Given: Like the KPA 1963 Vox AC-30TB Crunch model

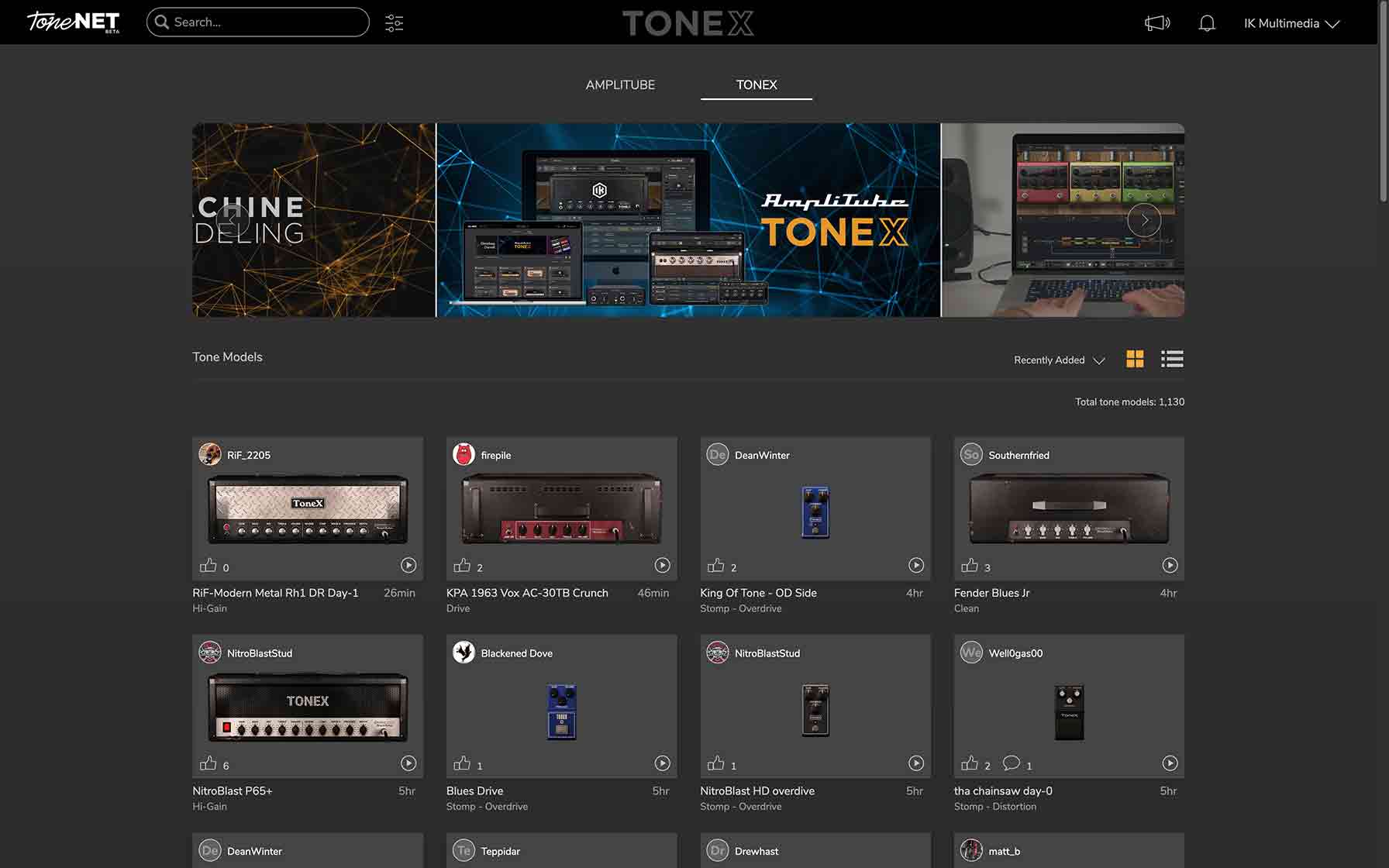Looking at the screenshot, I should click(x=462, y=565).
